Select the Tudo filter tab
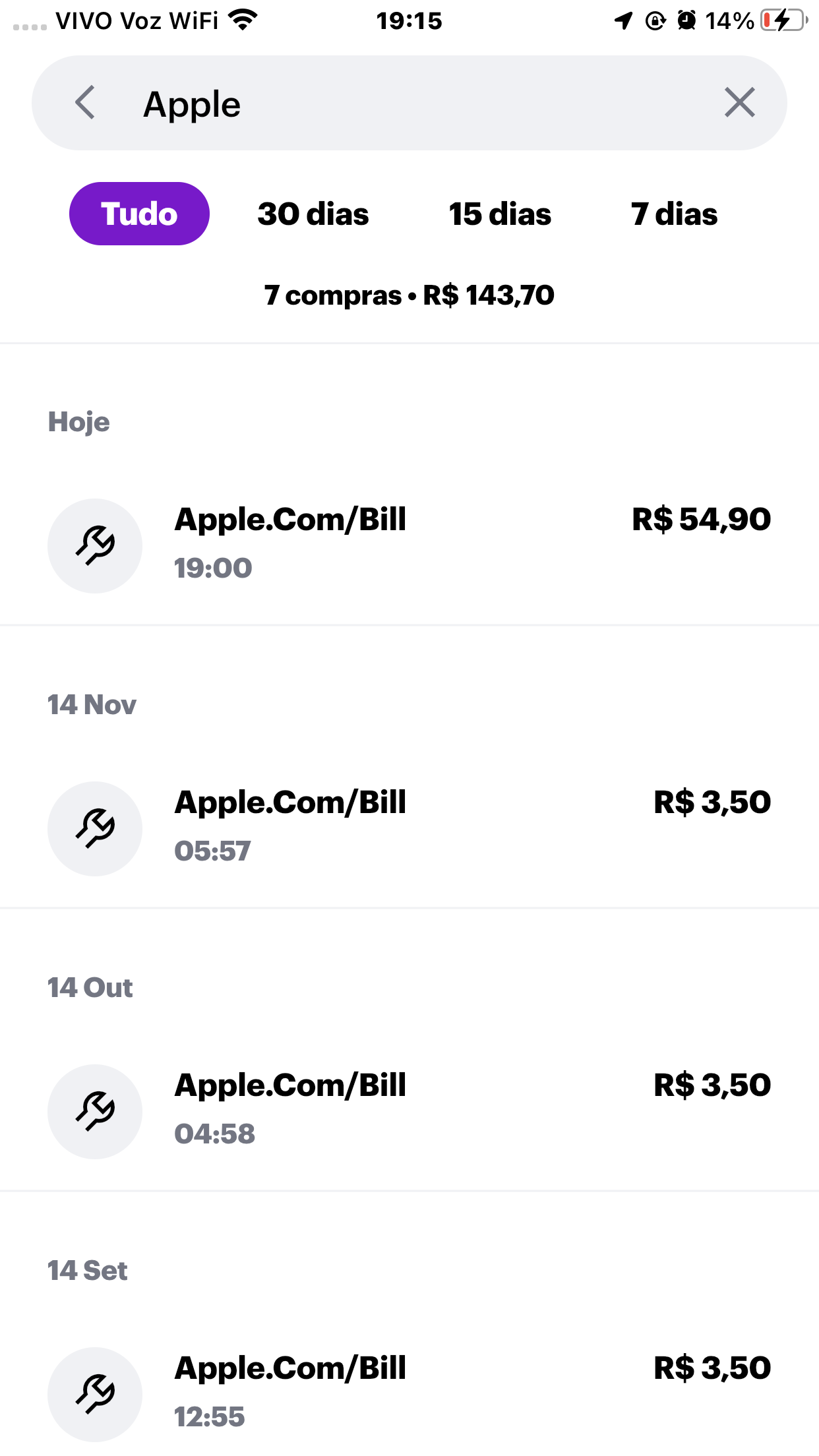The width and height of the screenshot is (819, 1456). click(139, 214)
